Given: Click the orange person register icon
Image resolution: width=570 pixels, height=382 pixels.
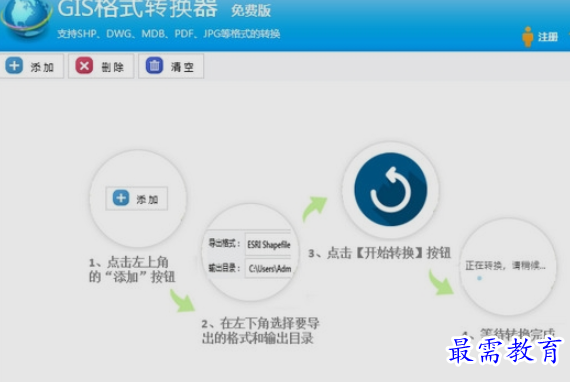Looking at the screenshot, I should (x=528, y=37).
